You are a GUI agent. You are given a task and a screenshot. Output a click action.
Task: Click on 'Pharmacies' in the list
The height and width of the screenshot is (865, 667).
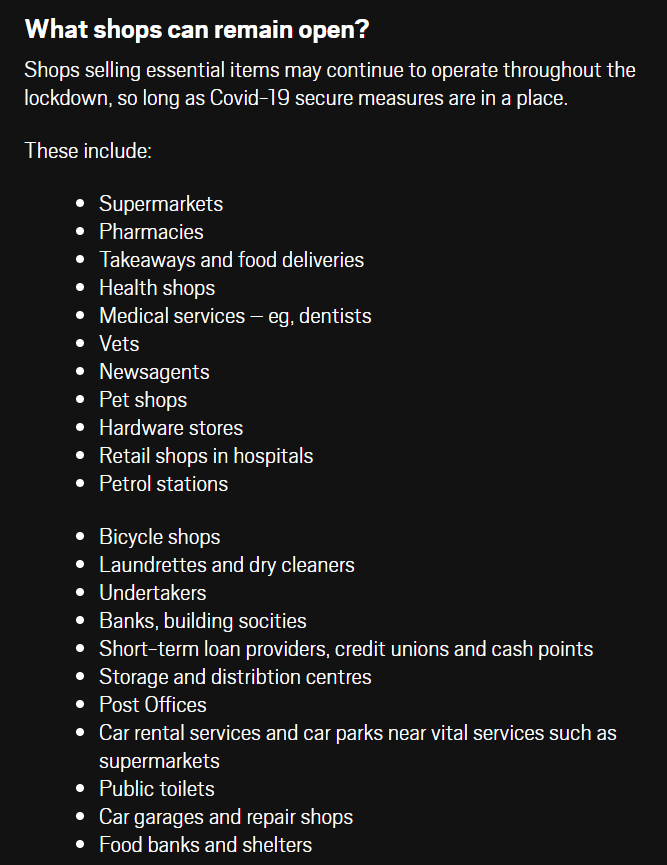coord(151,232)
